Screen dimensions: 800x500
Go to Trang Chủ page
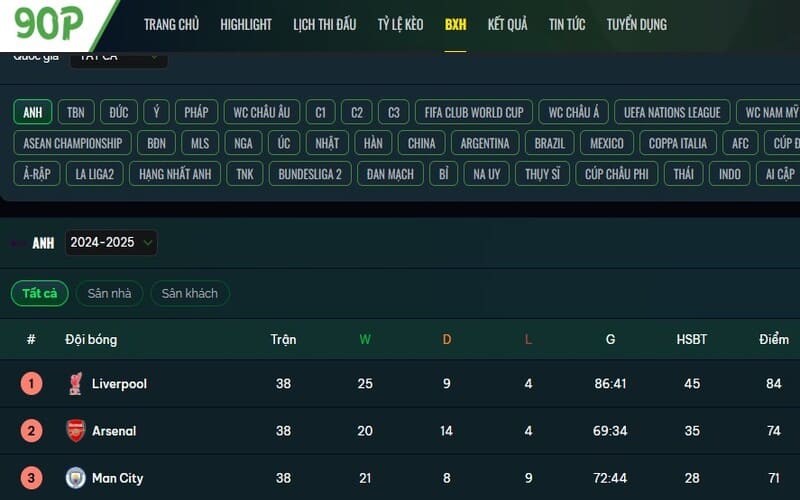[171, 24]
